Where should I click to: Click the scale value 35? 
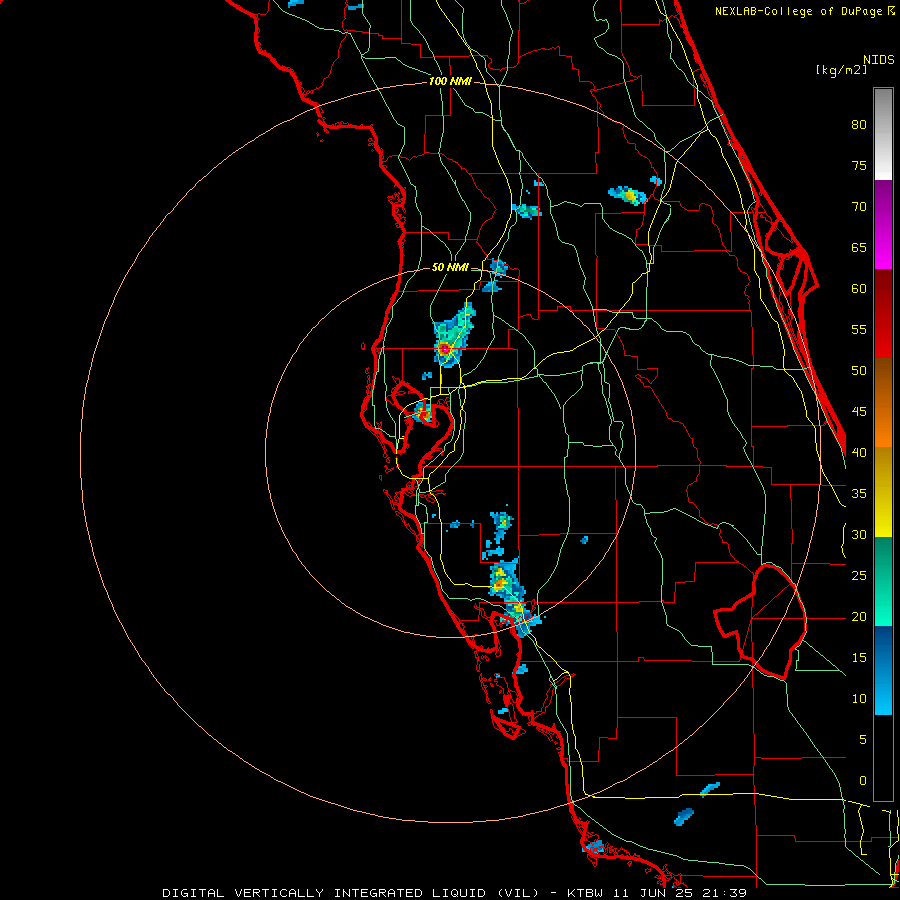click(x=859, y=494)
